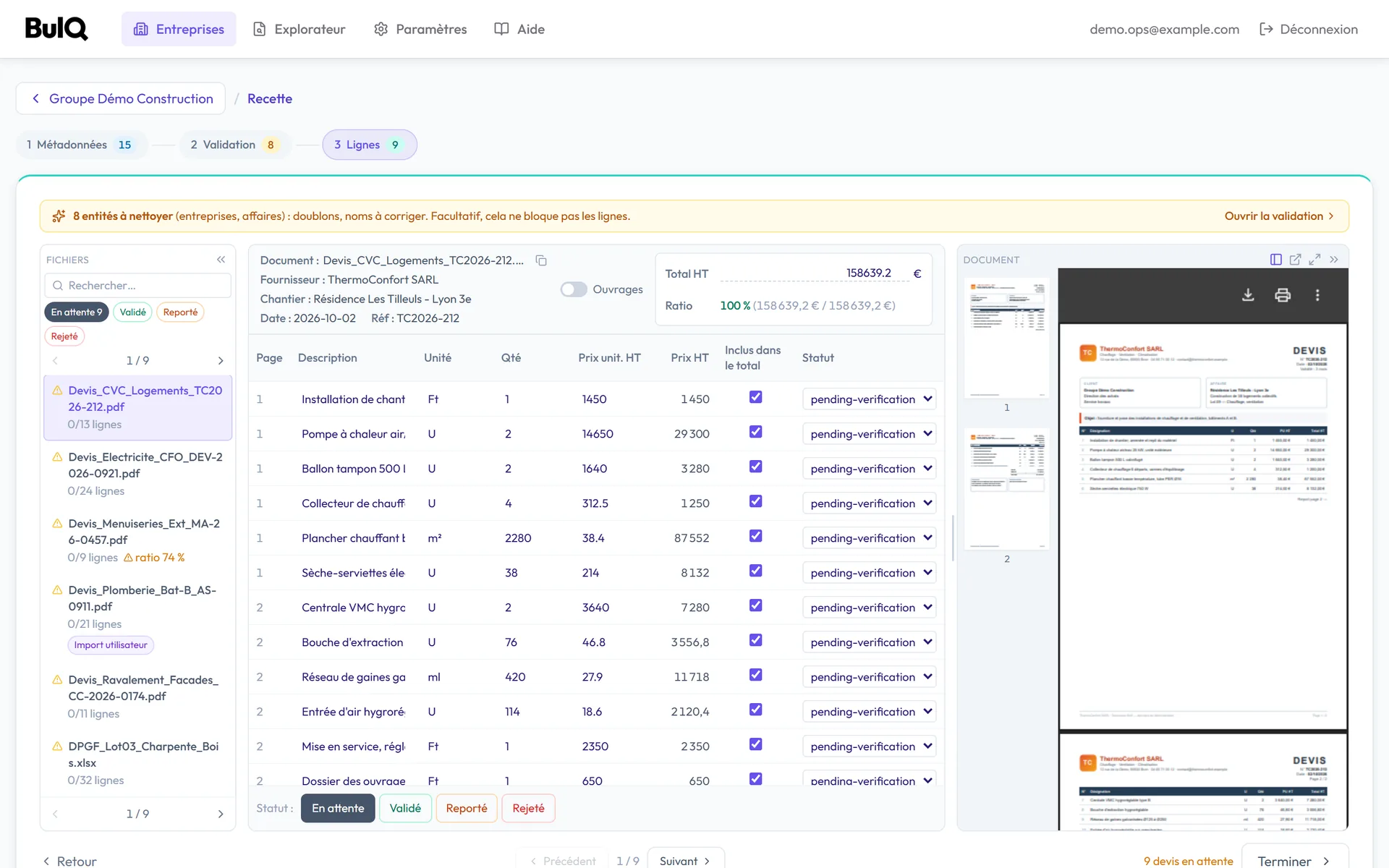Viewport: 1389px width, 868px height.
Task: Click the sparkle icon in cleanup banner
Action: (x=59, y=216)
